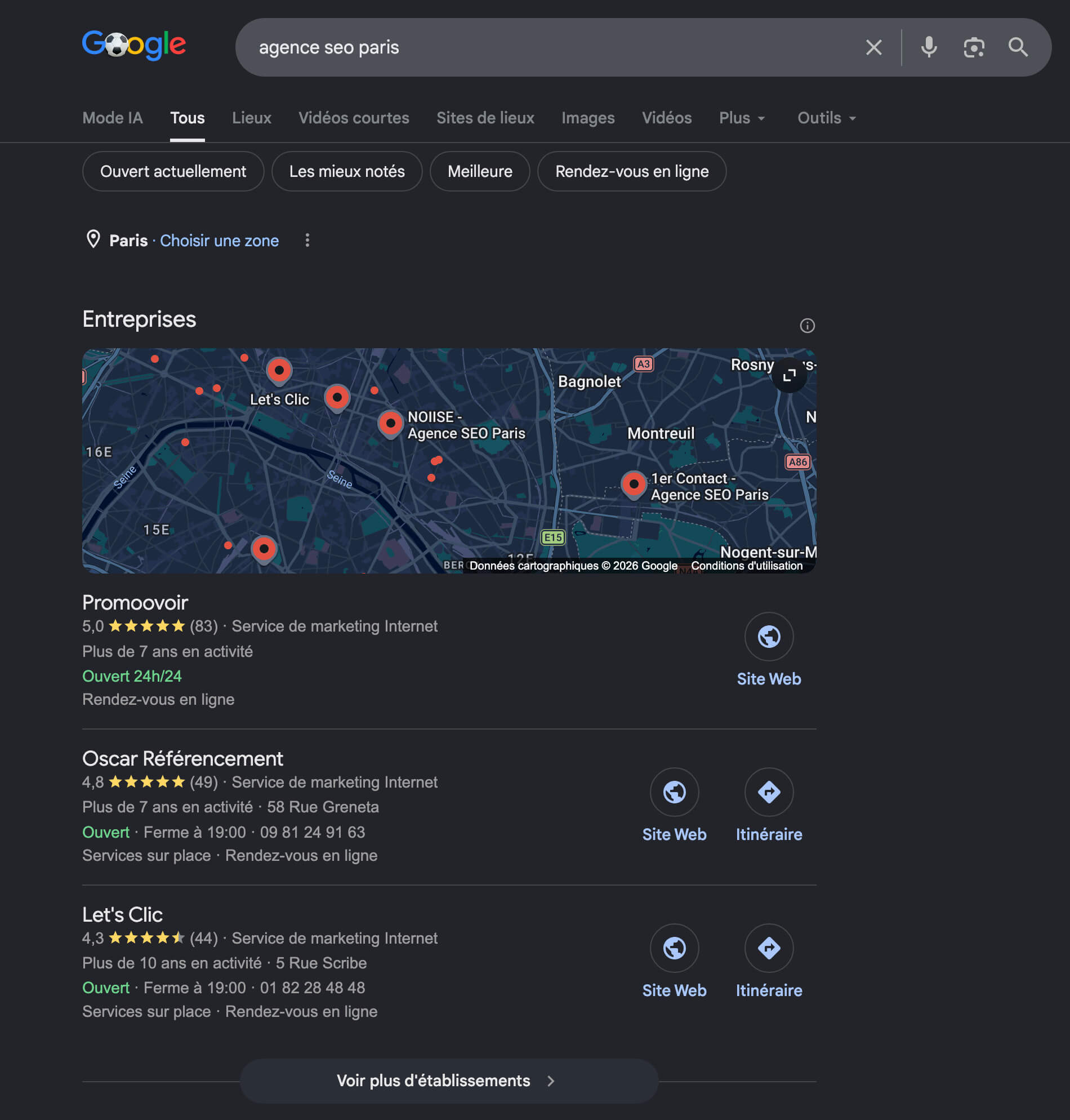Open the Let's Clic listing title
1070x1120 pixels.
point(123,914)
